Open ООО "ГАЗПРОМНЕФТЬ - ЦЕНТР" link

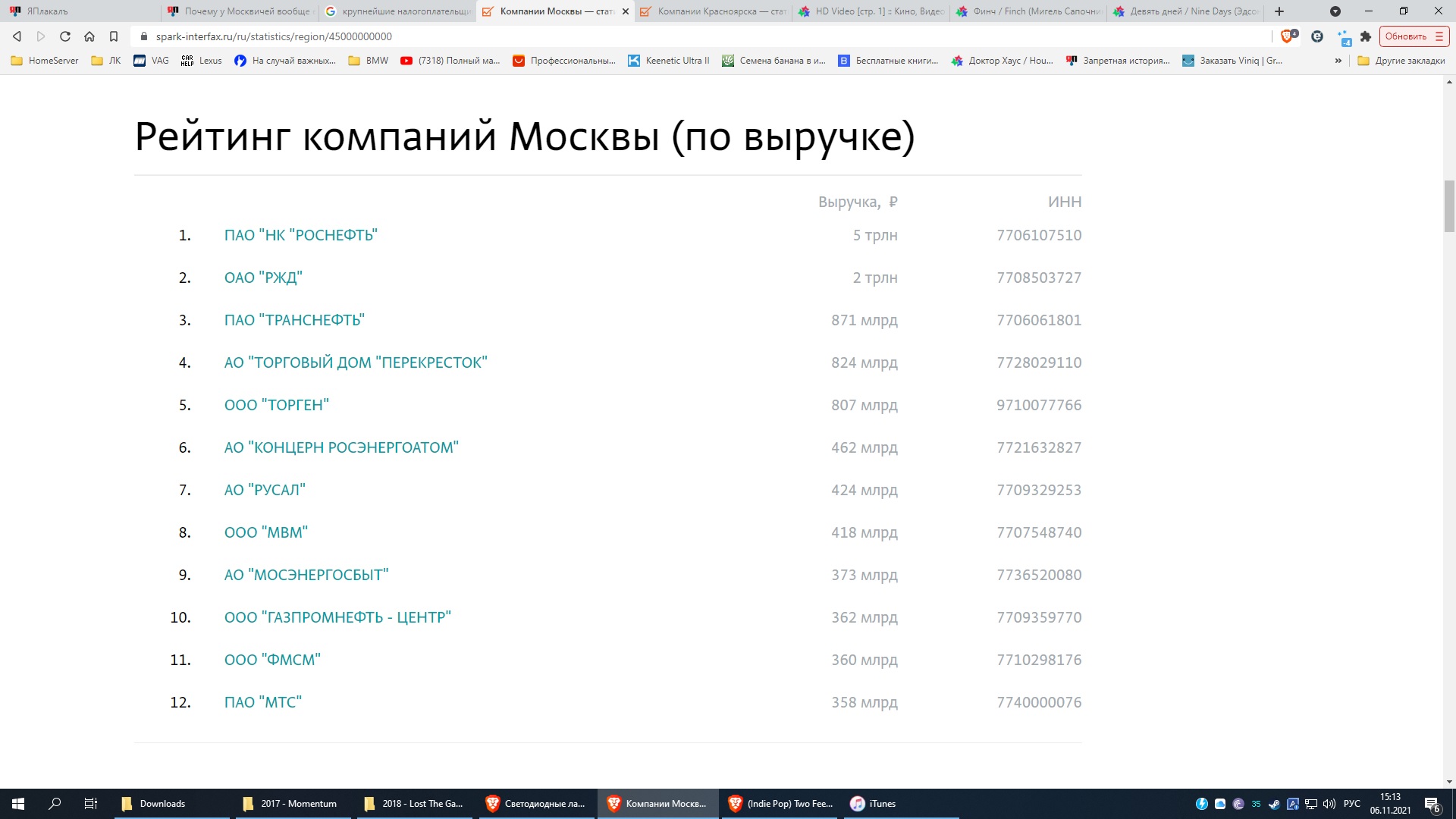click(337, 617)
